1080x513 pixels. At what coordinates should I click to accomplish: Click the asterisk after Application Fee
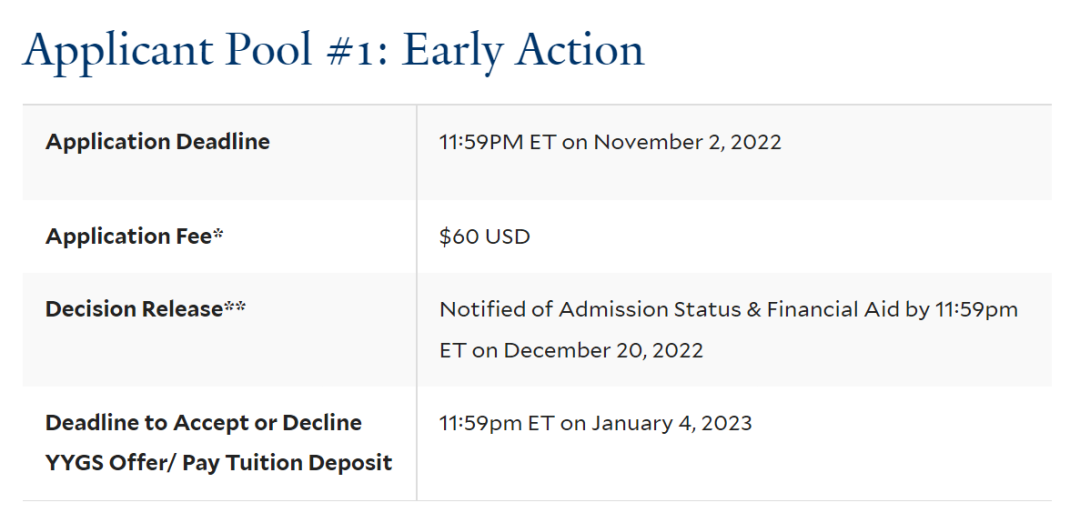(x=218, y=235)
